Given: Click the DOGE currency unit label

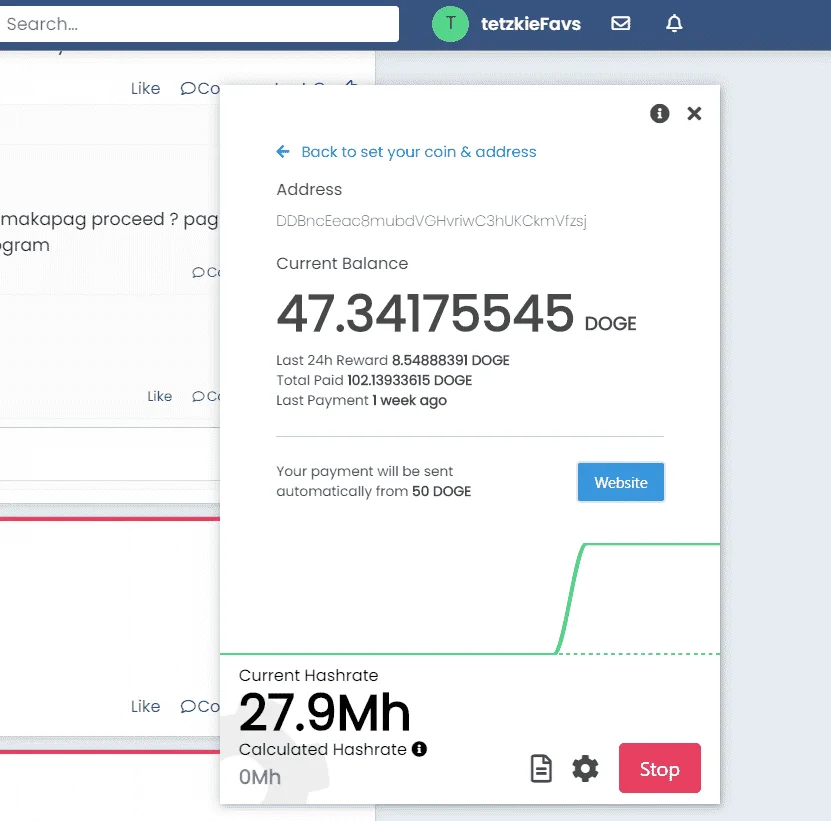Looking at the screenshot, I should [611, 323].
